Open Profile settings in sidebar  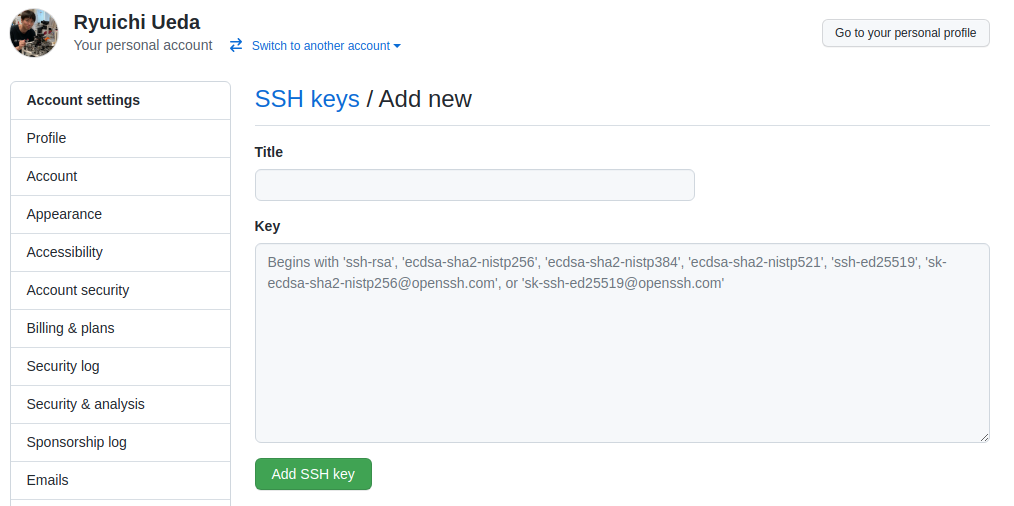point(47,138)
